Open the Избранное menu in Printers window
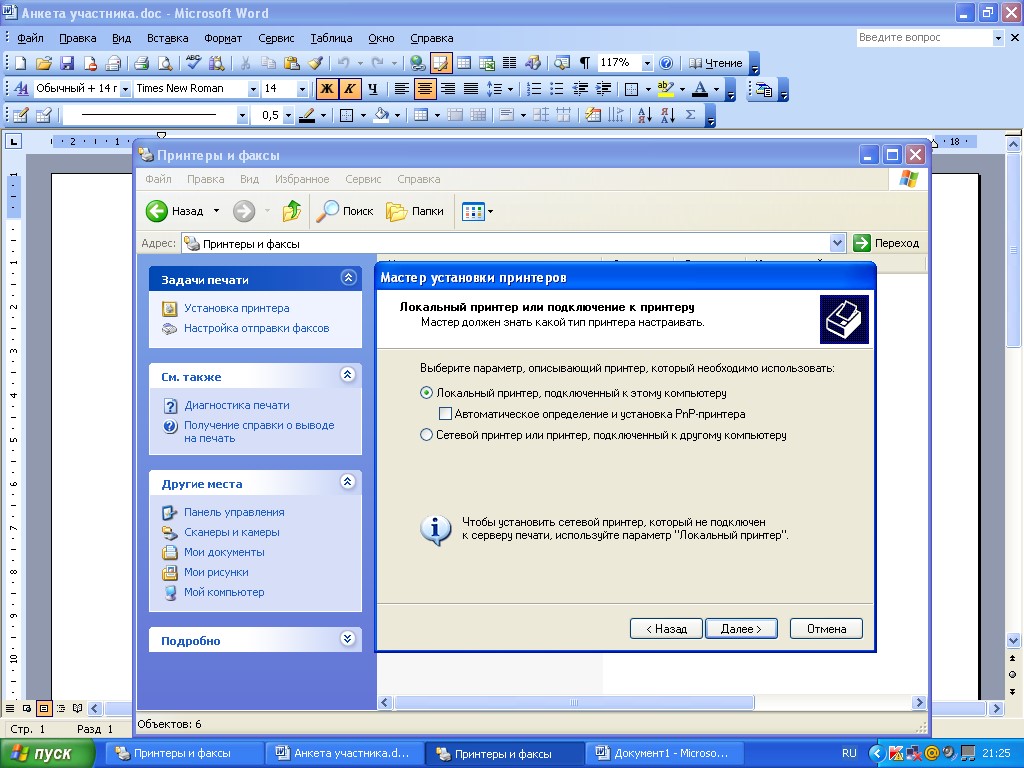Viewport: 1024px width, 768px height. click(x=302, y=179)
